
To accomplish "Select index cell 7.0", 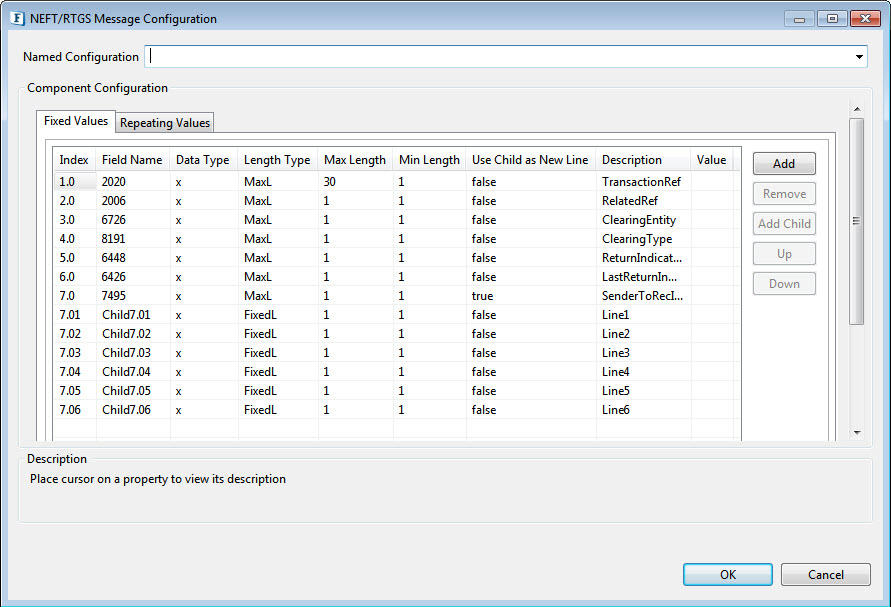I will click(67, 296).
